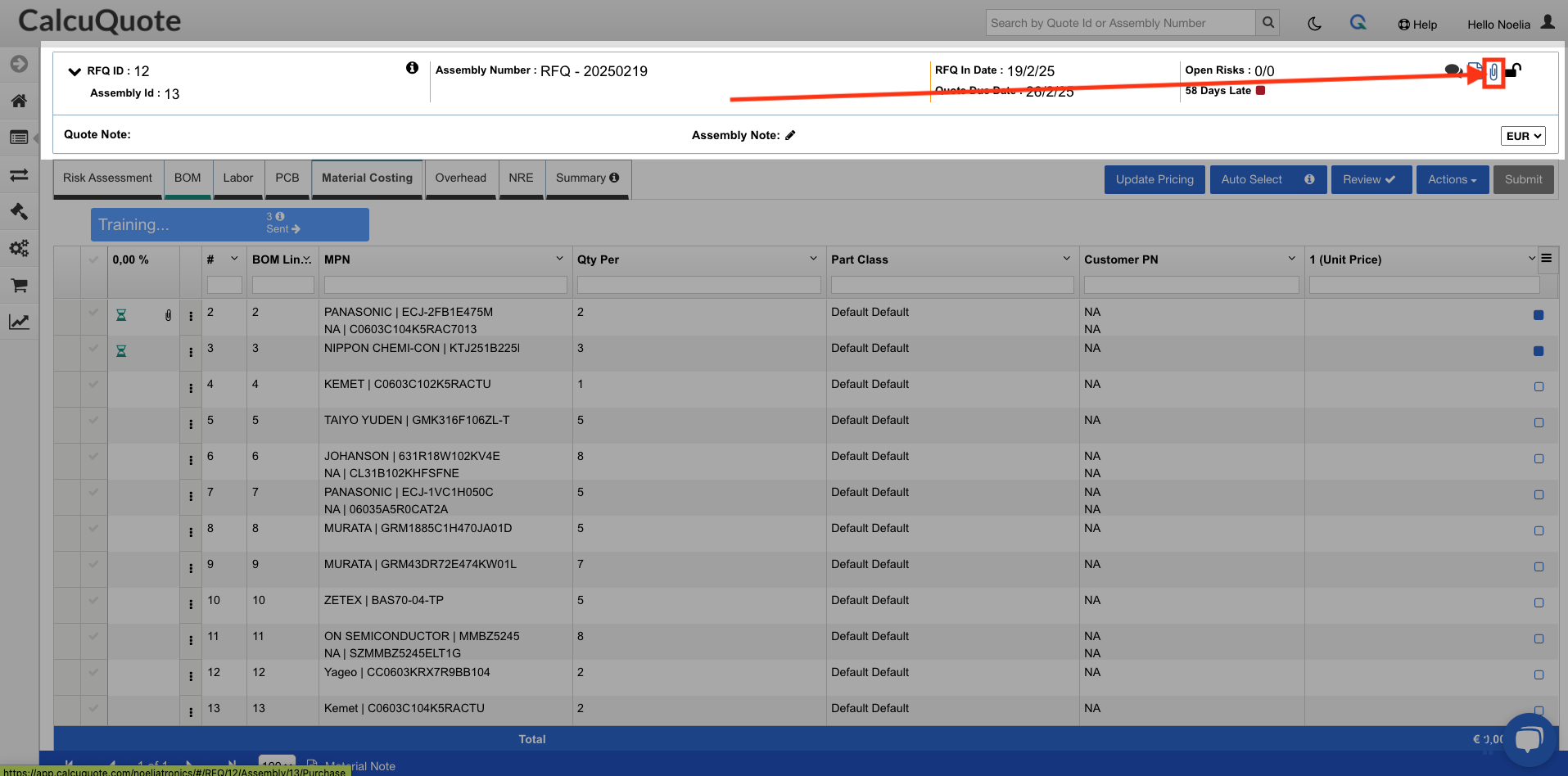Click the hourglass icon on line 3
This screenshot has height=776, width=1568.
pyautogui.click(x=121, y=351)
